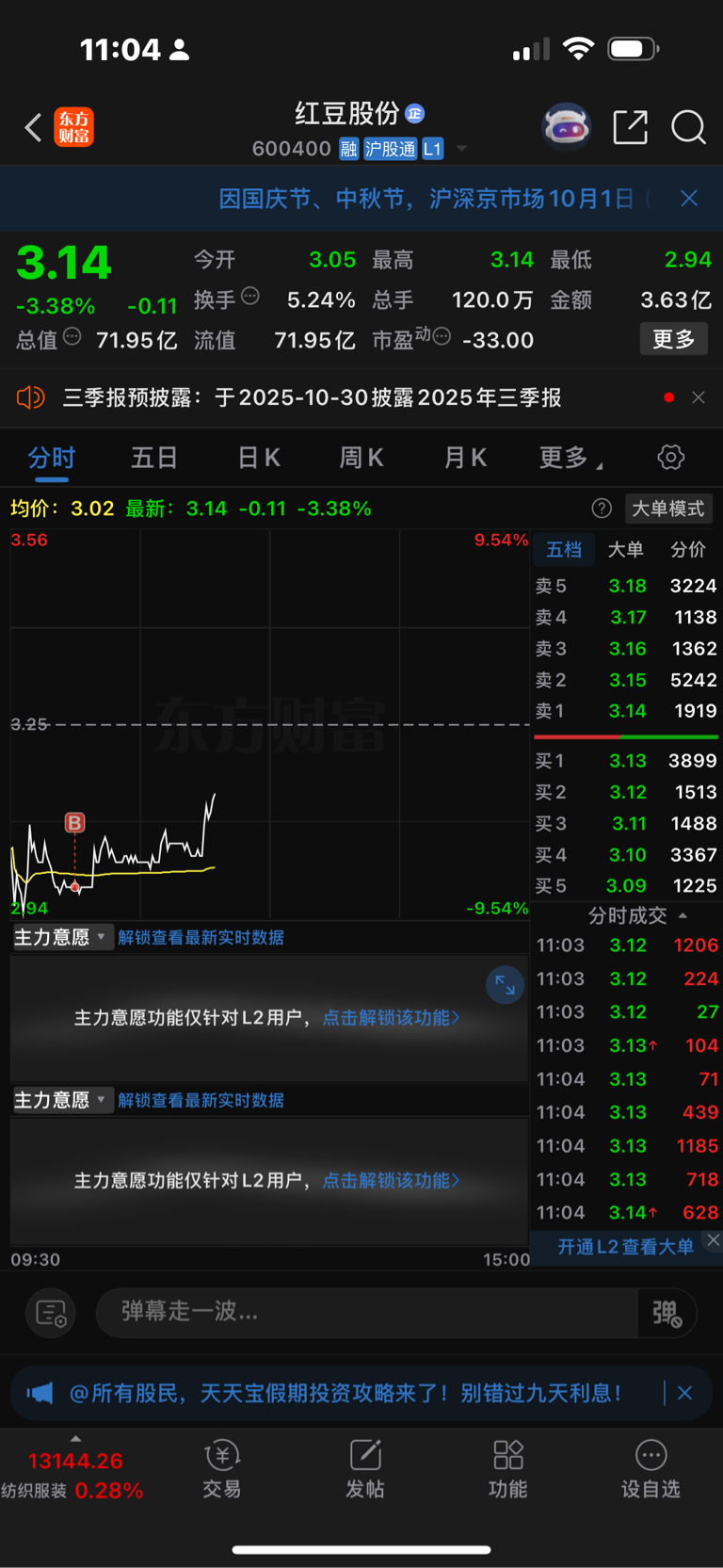Switch to the 分时 chart tab
This screenshot has width=723, height=1568.
click(52, 459)
